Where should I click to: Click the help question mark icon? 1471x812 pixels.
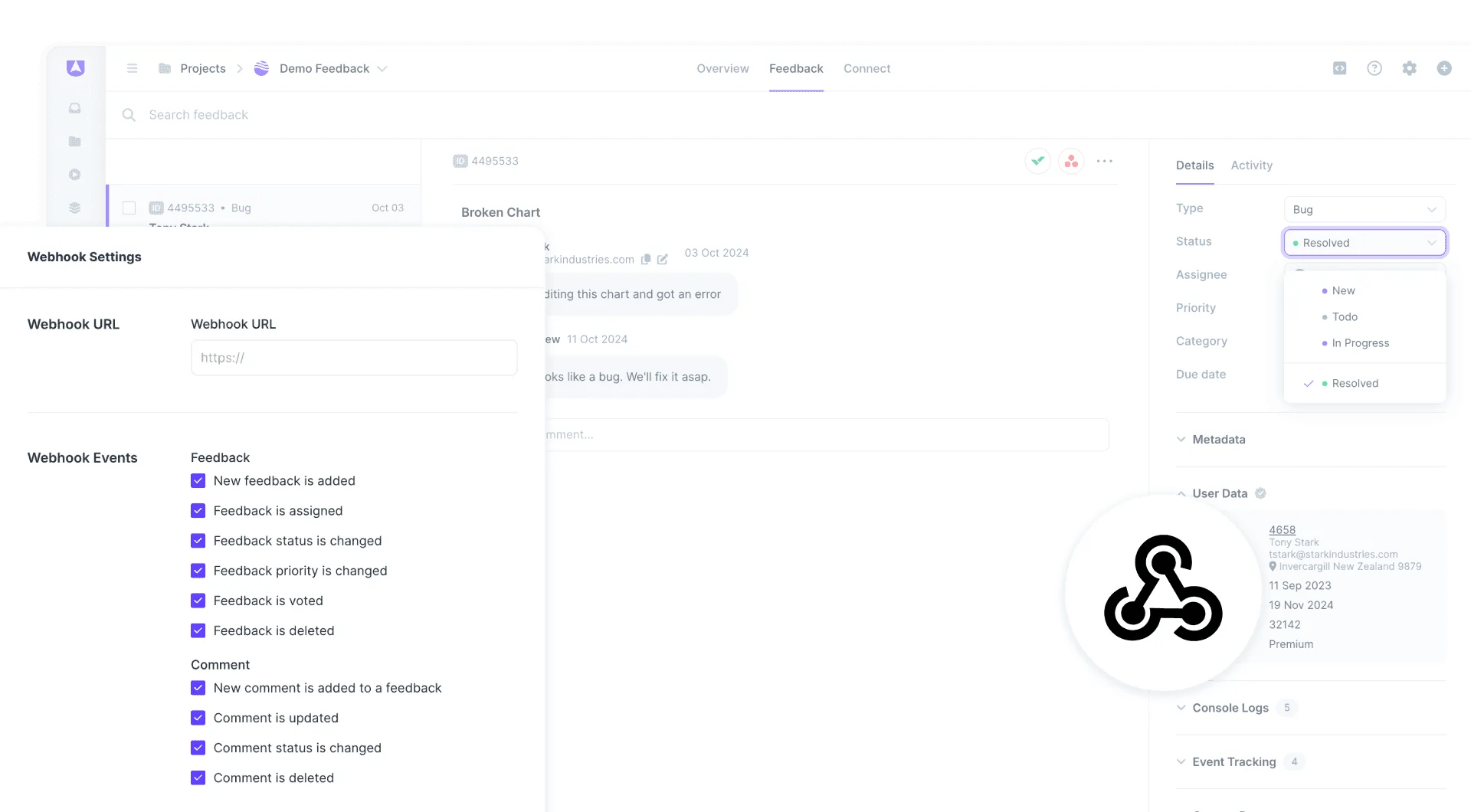(x=1374, y=68)
